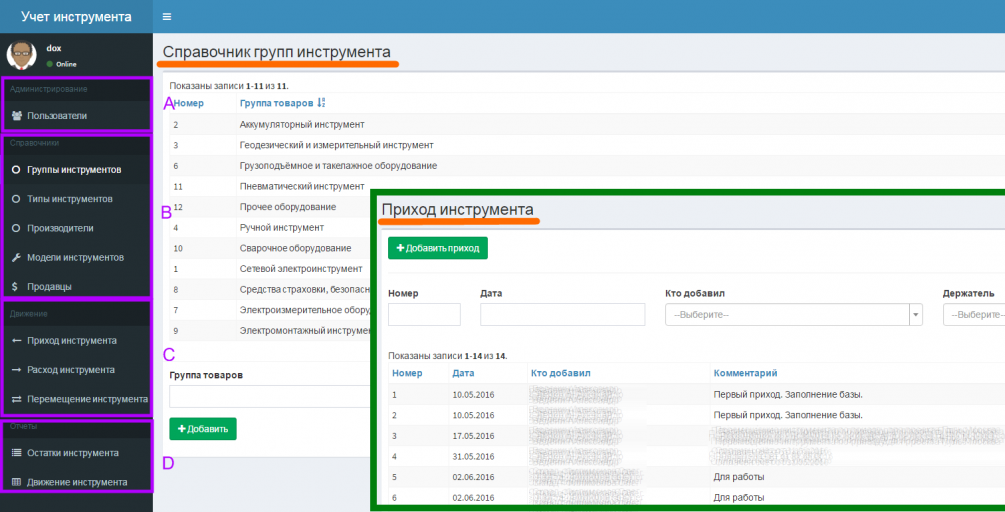Select Группы инструментов menu item
The image size is (1005, 512).
(x=74, y=170)
